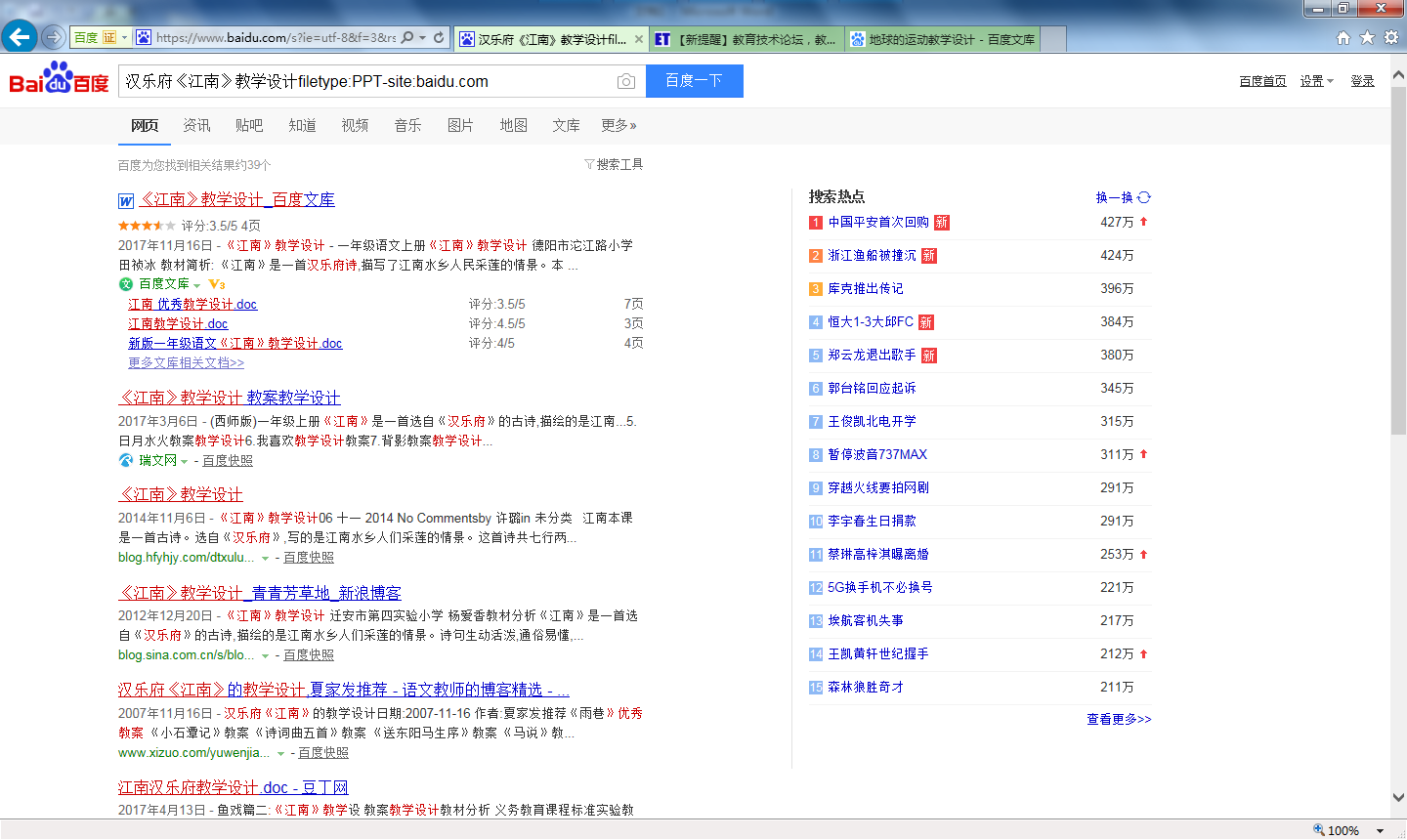Click the 新 badge next to 中国平安首次回购
This screenshot has height=840, width=1407.
(x=942, y=223)
